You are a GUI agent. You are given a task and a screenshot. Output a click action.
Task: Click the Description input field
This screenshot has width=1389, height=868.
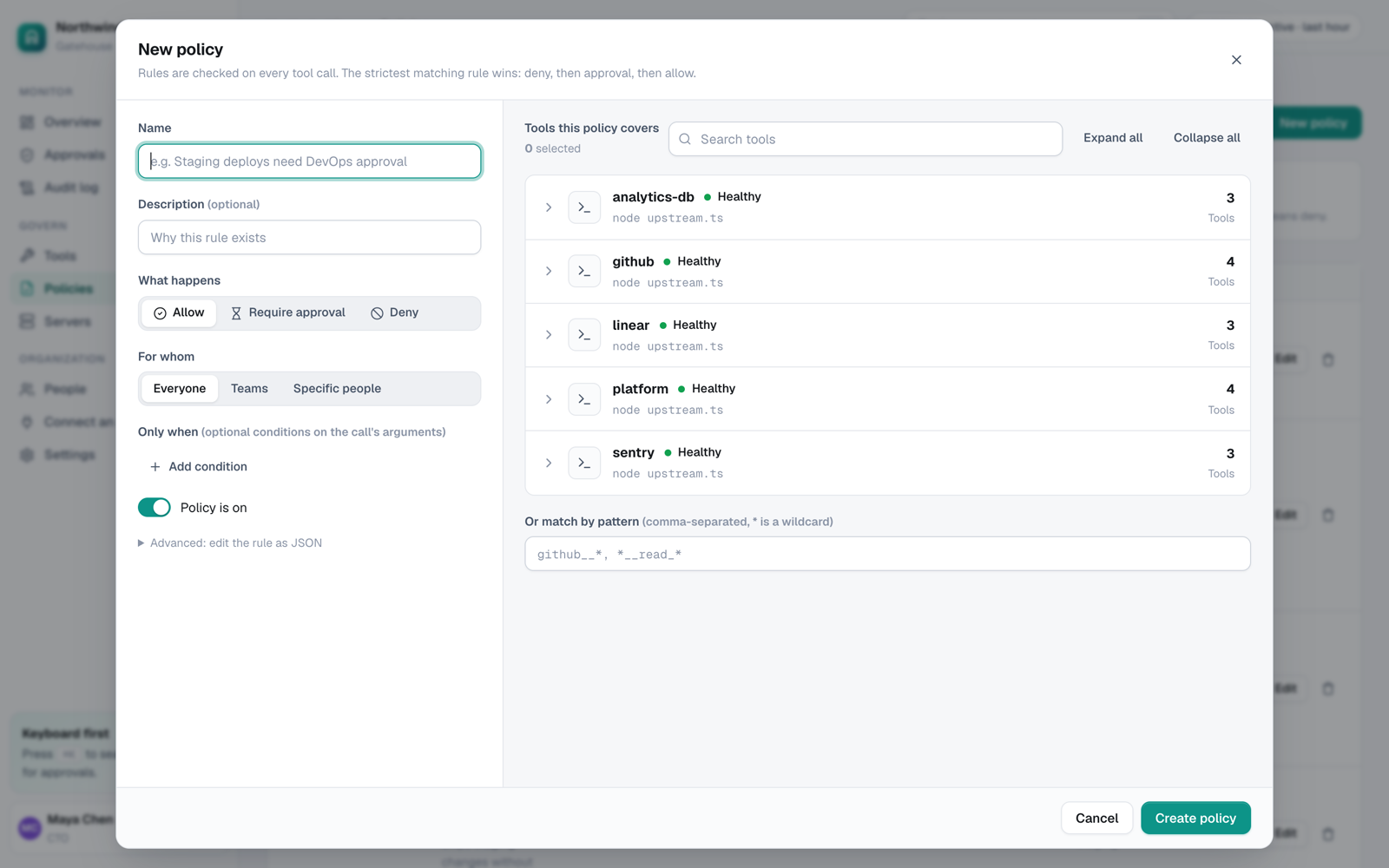pos(309,238)
